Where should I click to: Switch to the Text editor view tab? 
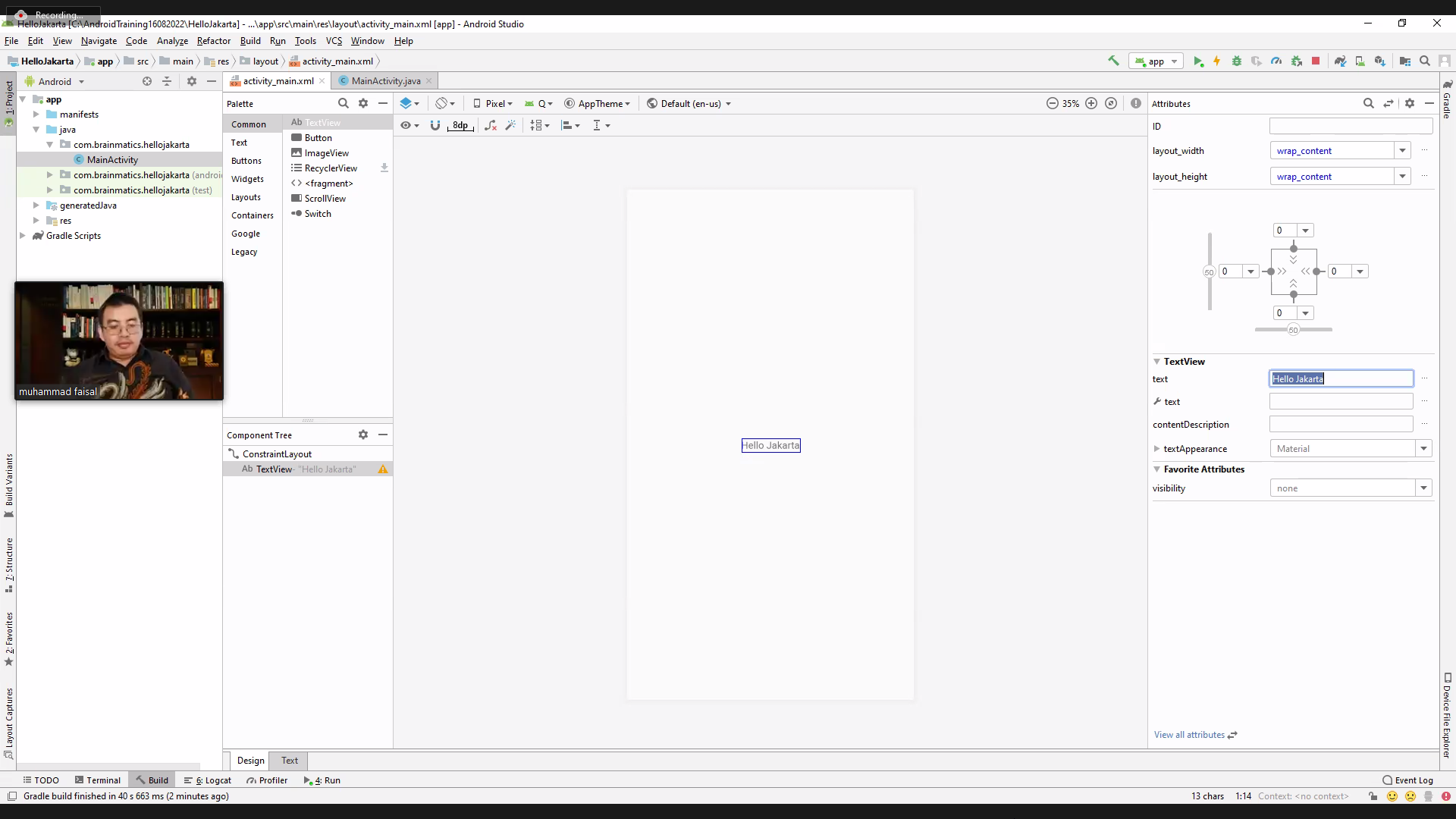pos(290,761)
